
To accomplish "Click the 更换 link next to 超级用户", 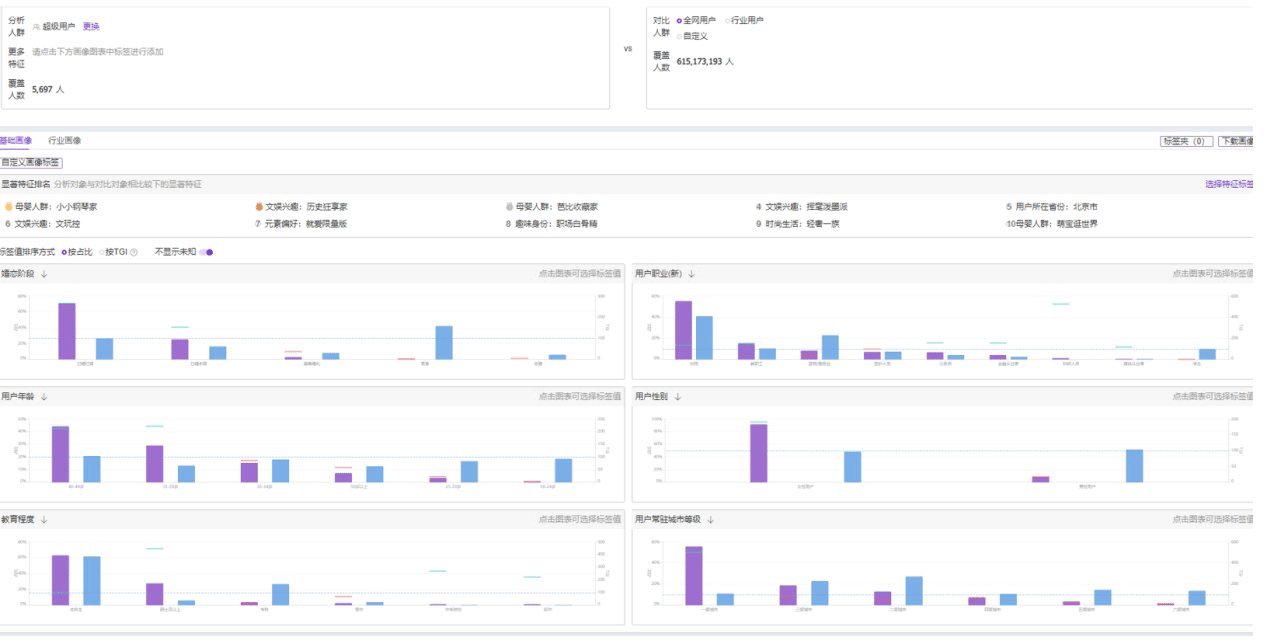I will click(x=91, y=26).
